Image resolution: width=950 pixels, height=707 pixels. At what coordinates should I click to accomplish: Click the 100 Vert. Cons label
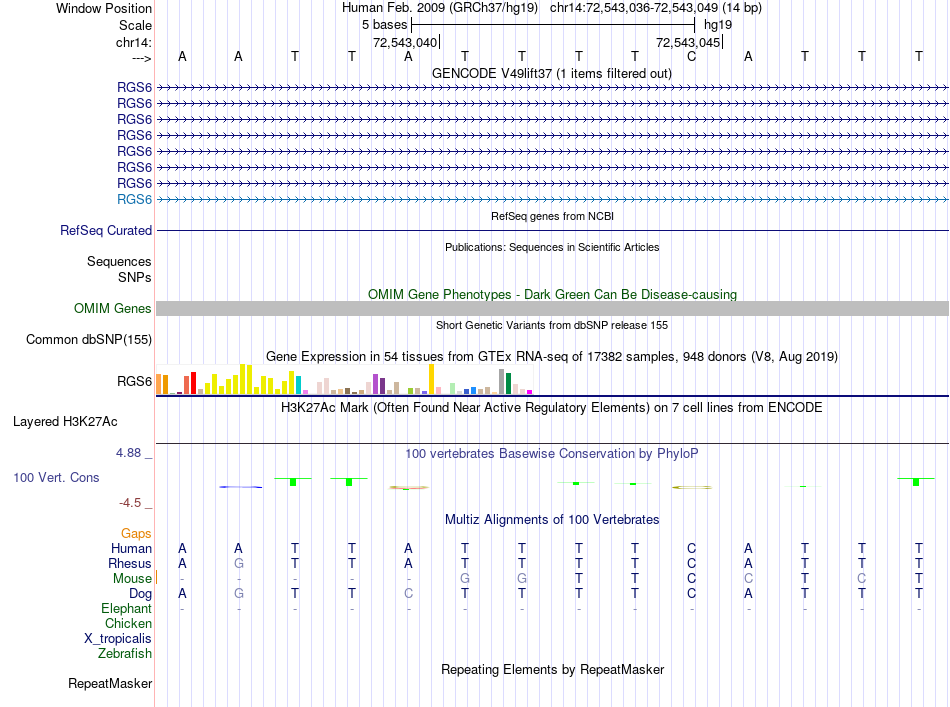tap(56, 477)
